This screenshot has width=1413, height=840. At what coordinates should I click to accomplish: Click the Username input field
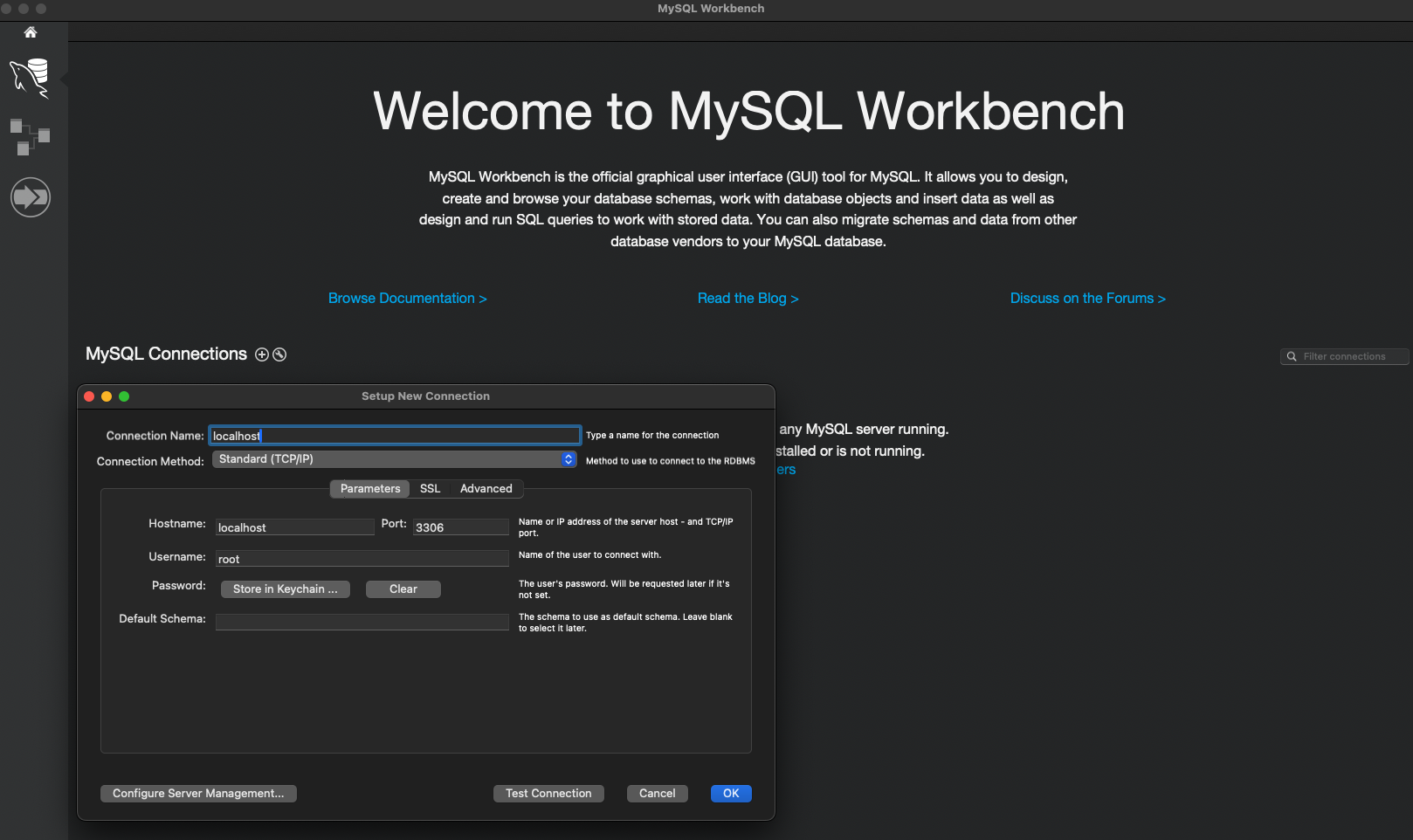point(362,559)
